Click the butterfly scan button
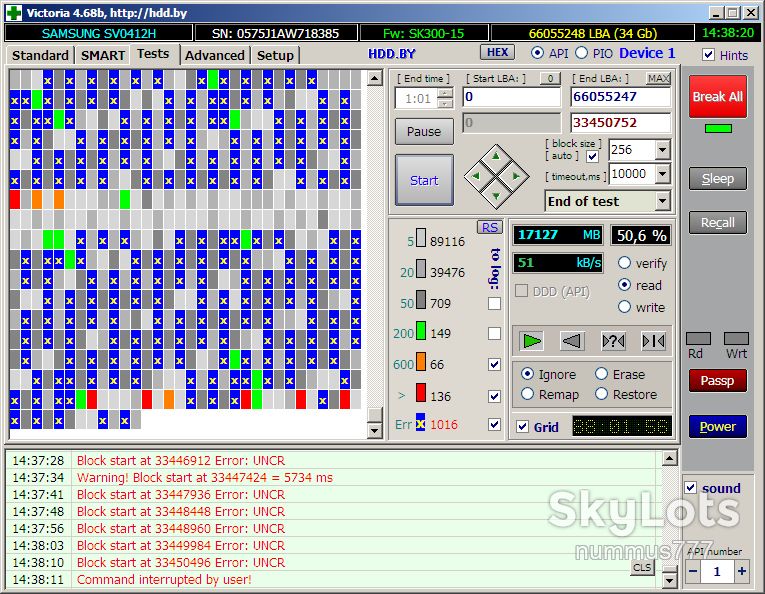765x594 pixels. click(654, 341)
